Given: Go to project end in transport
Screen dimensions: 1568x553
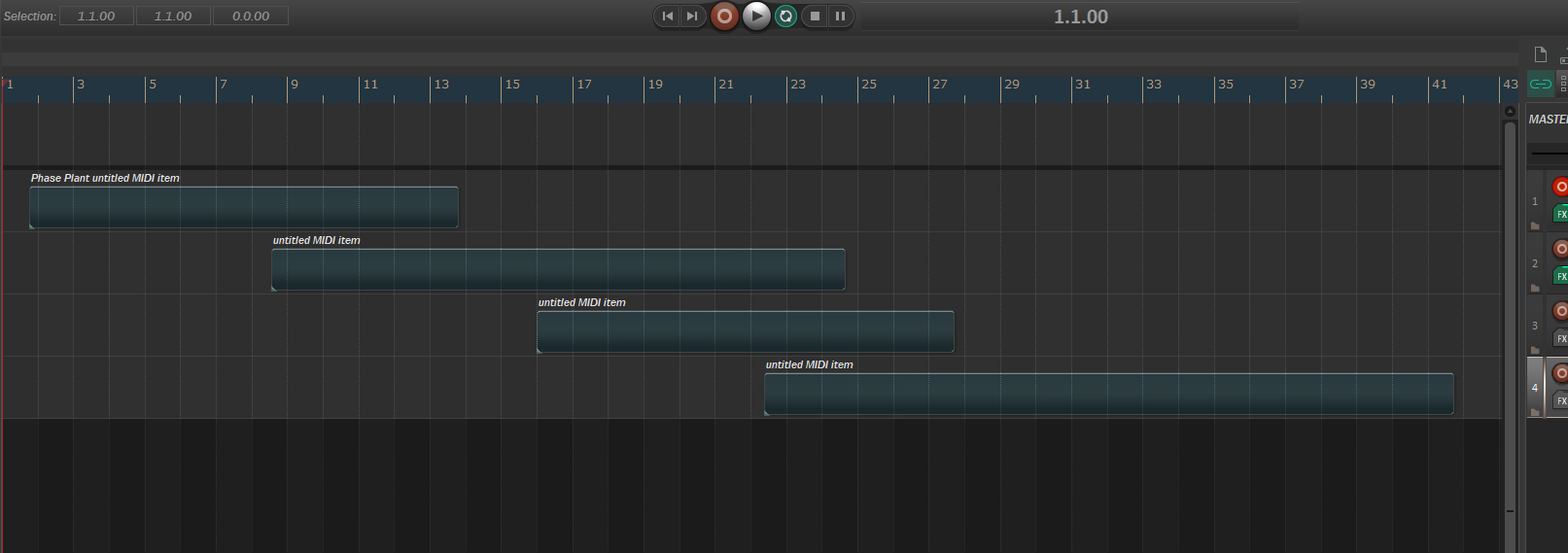Looking at the screenshot, I should pyautogui.click(x=692, y=16).
